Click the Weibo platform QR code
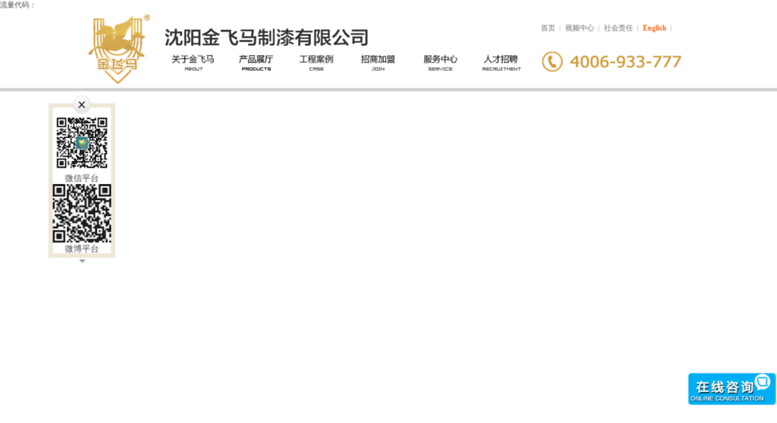 [x=82, y=213]
